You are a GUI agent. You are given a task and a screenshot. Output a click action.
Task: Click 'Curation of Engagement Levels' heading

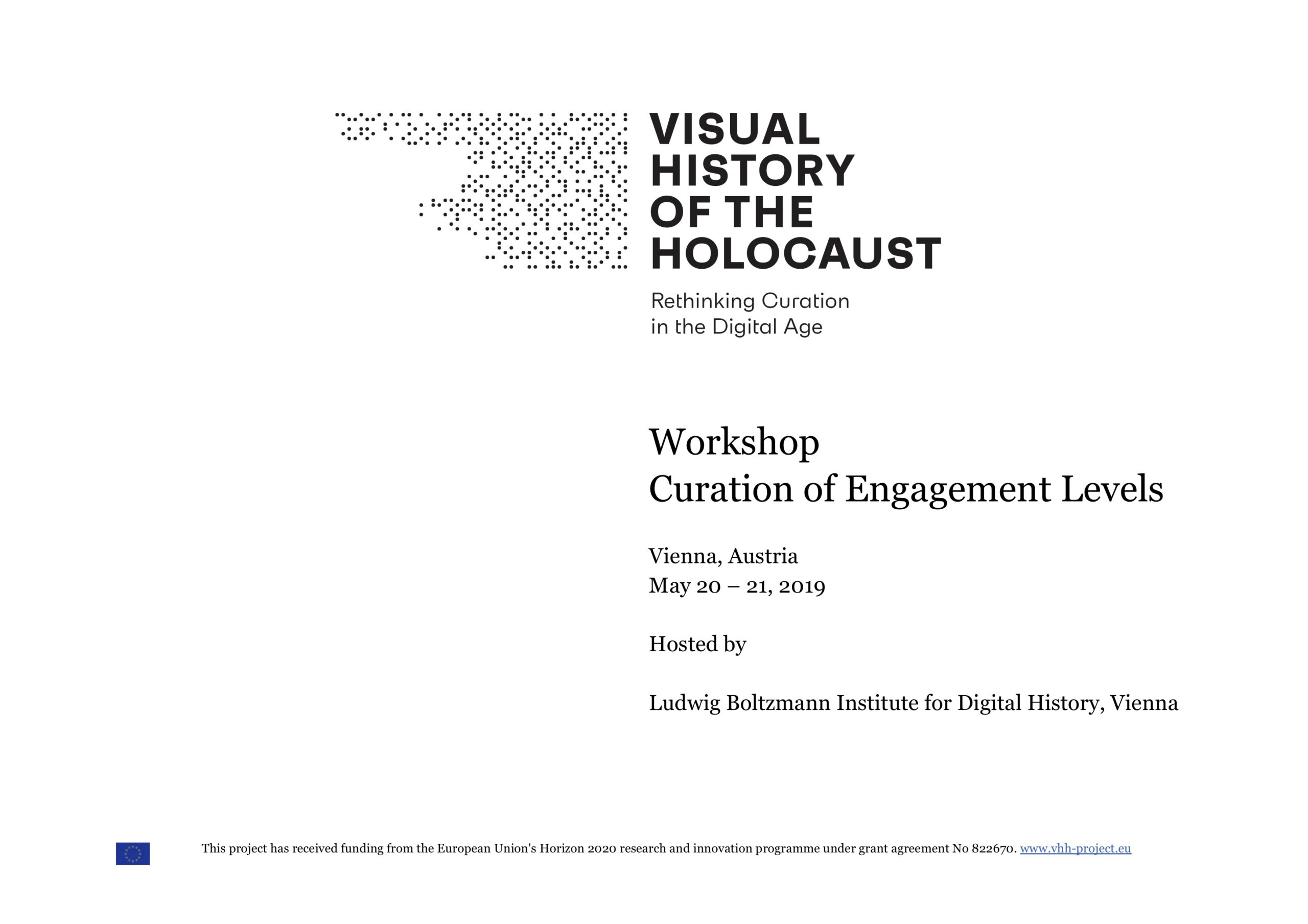click(x=906, y=490)
